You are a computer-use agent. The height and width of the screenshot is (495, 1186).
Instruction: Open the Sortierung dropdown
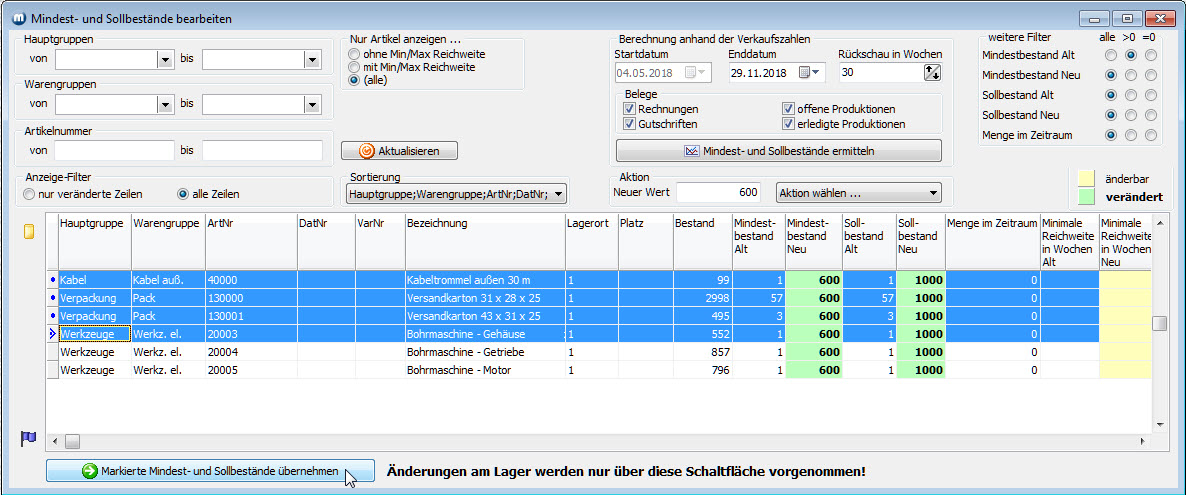tap(557, 194)
